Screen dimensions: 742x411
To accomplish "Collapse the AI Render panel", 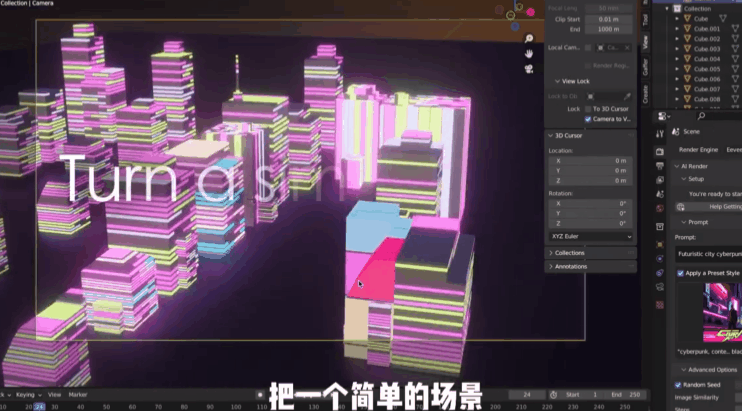I will pos(677,166).
